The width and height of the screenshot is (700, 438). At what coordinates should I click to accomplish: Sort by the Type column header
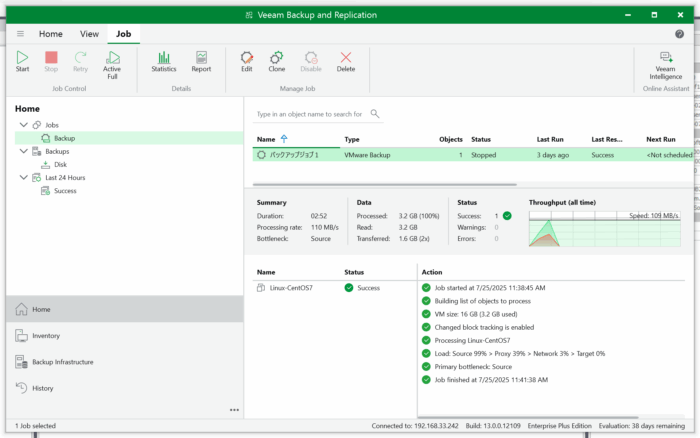(x=352, y=139)
